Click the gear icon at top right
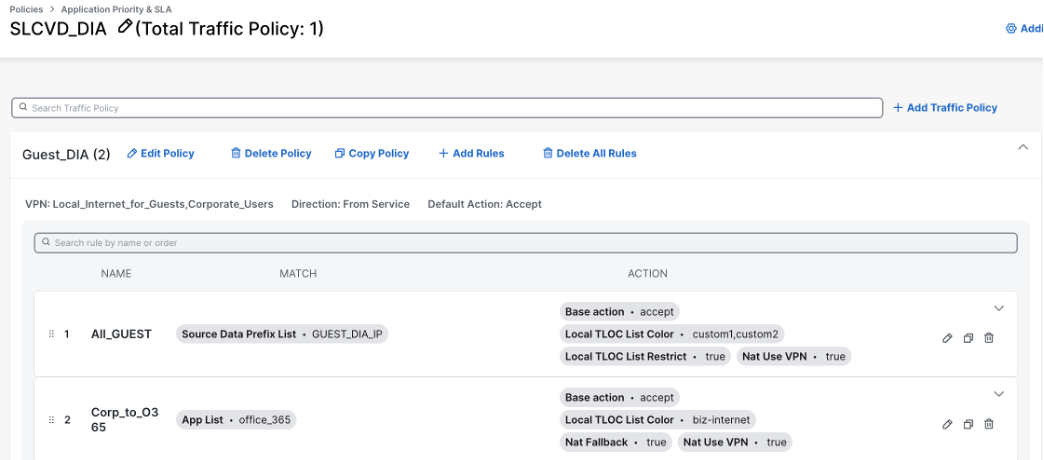Viewport: 1044px width, 460px height. (x=1011, y=29)
